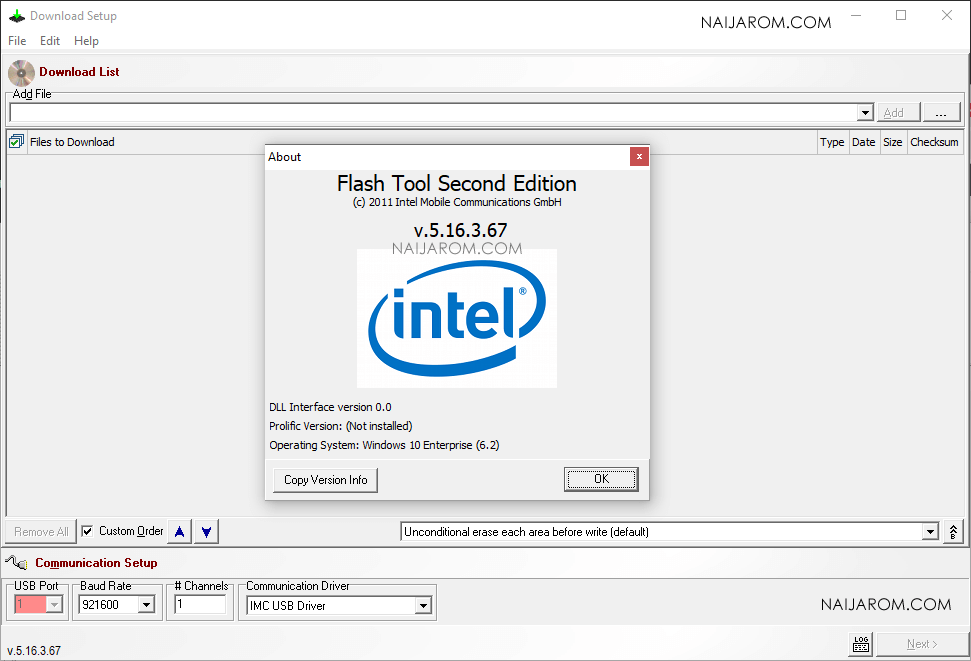
Task: Click the Download Setup title bar app icon
Action: click(17, 16)
